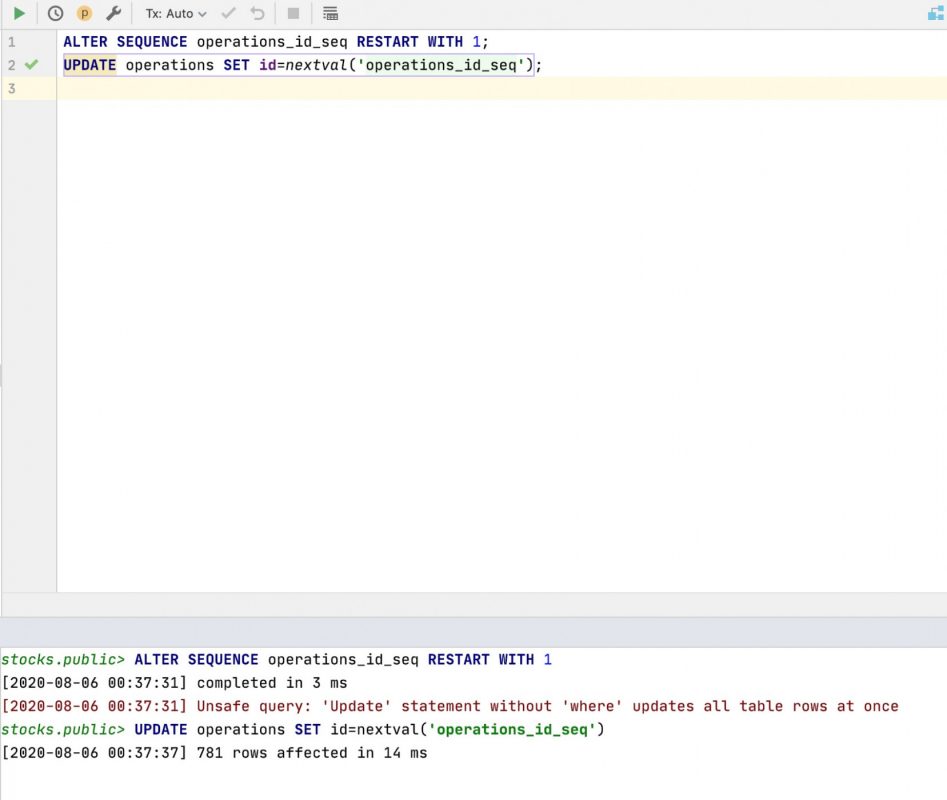Screen dimensions: 947x800
Task: Click RESTART keyword in editor line 1
Action: [387, 42]
